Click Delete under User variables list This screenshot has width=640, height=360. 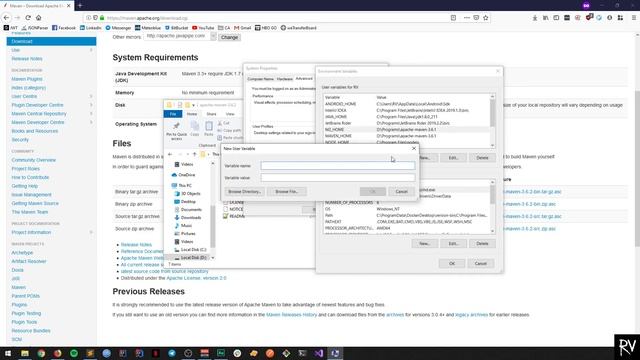point(482,158)
